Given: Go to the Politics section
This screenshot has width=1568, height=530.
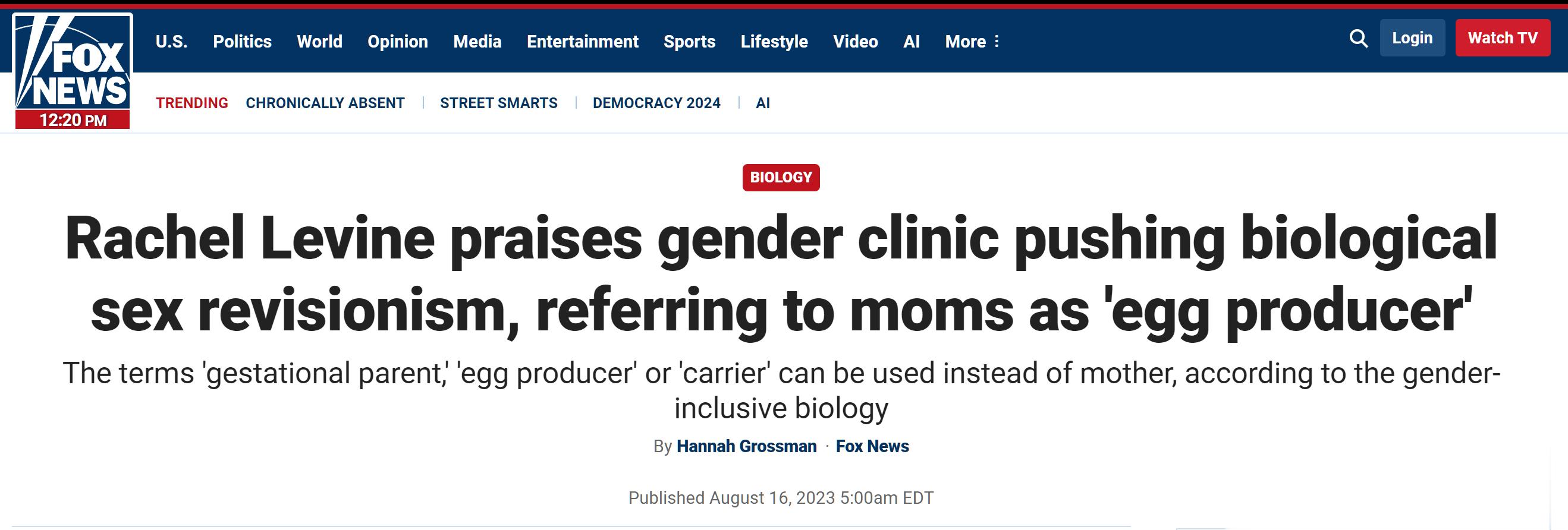Looking at the screenshot, I should pos(242,42).
